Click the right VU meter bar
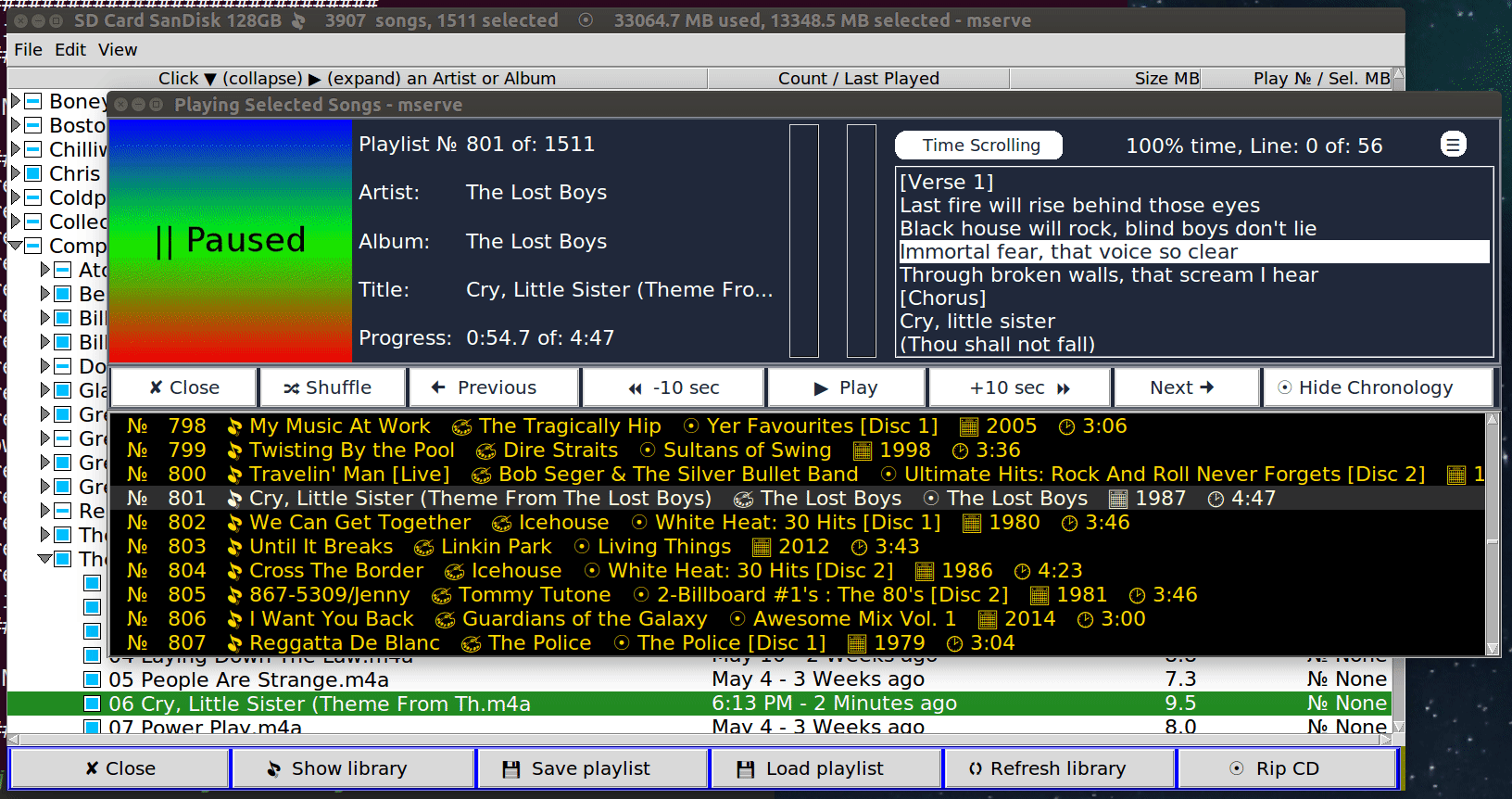 862,241
